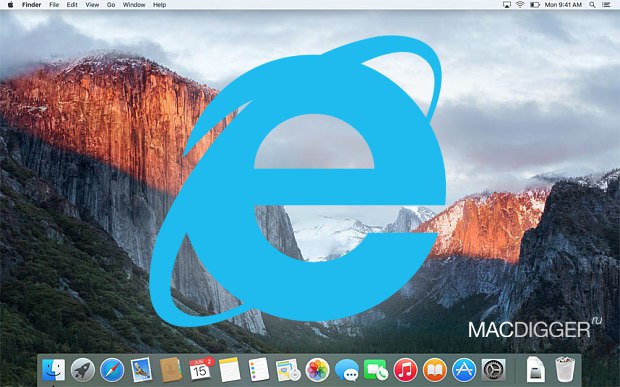
Task: Open the Finder menu
Action: [x=32, y=5]
